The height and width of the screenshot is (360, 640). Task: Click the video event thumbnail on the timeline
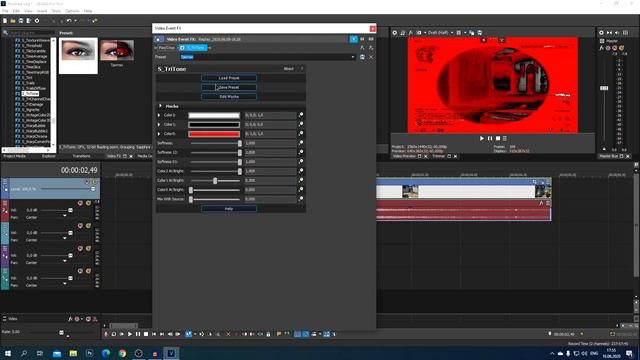click(x=410, y=191)
